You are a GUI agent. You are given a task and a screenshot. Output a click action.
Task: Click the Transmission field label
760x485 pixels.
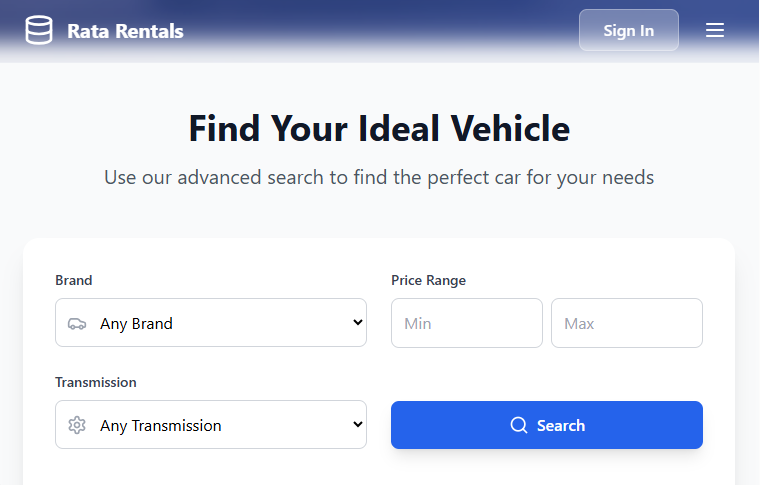click(x=96, y=382)
